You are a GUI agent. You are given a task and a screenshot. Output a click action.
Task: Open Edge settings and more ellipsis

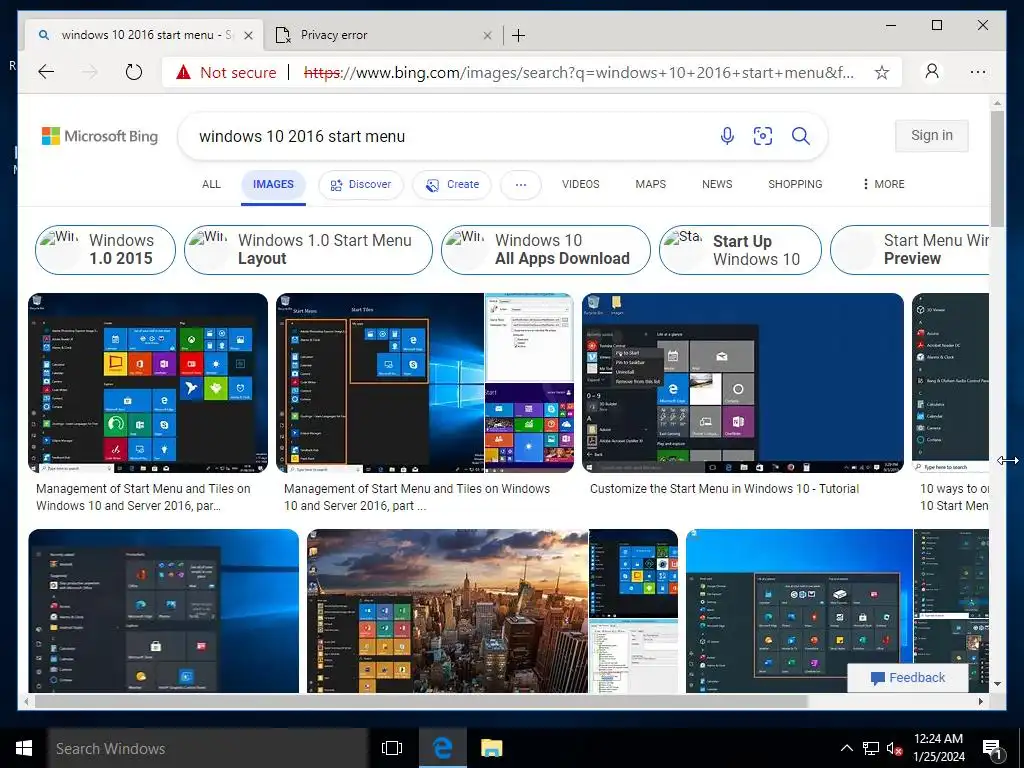point(978,72)
